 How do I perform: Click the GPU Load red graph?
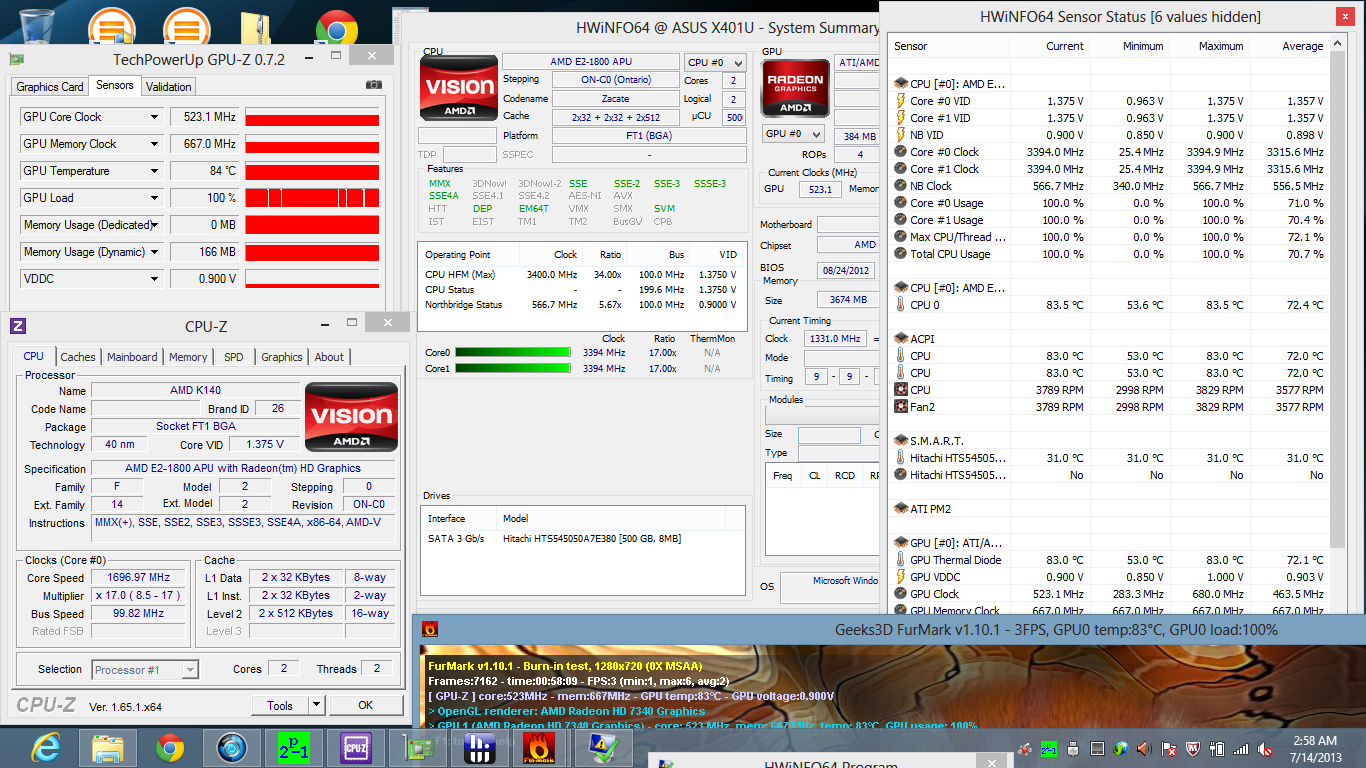point(312,198)
